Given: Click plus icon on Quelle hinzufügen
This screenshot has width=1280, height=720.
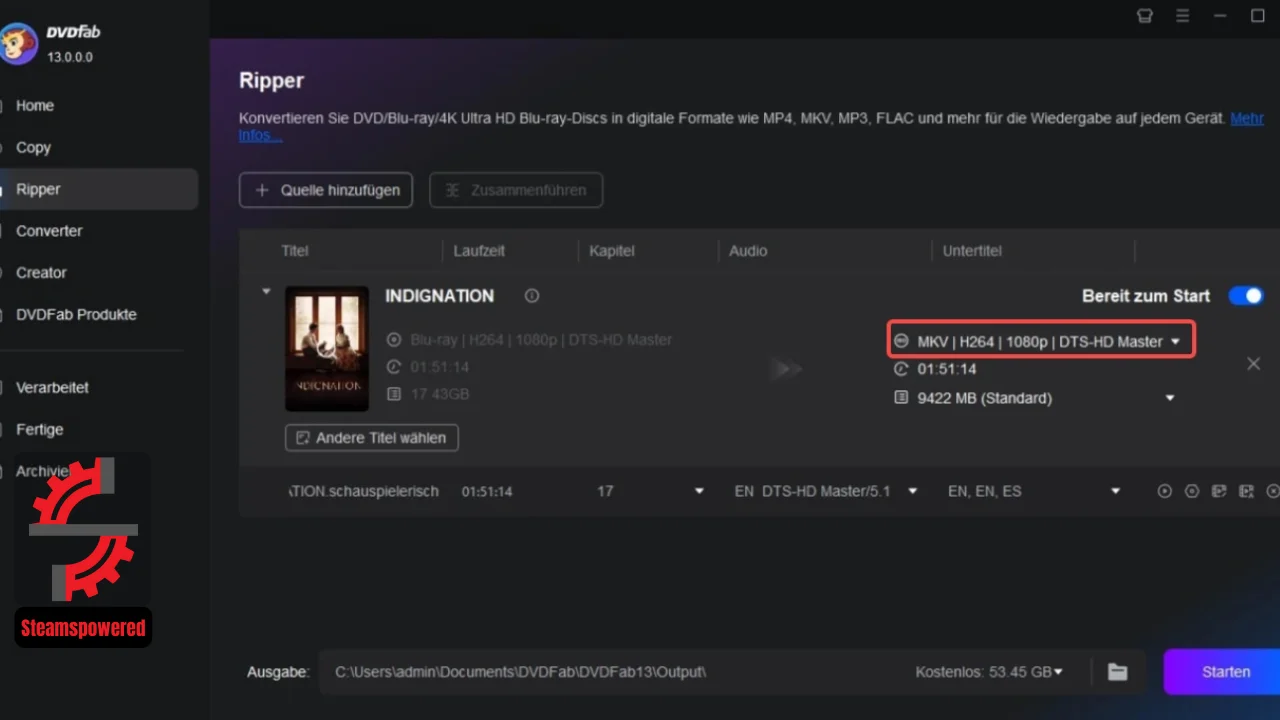Looking at the screenshot, I should coord(262,190).
